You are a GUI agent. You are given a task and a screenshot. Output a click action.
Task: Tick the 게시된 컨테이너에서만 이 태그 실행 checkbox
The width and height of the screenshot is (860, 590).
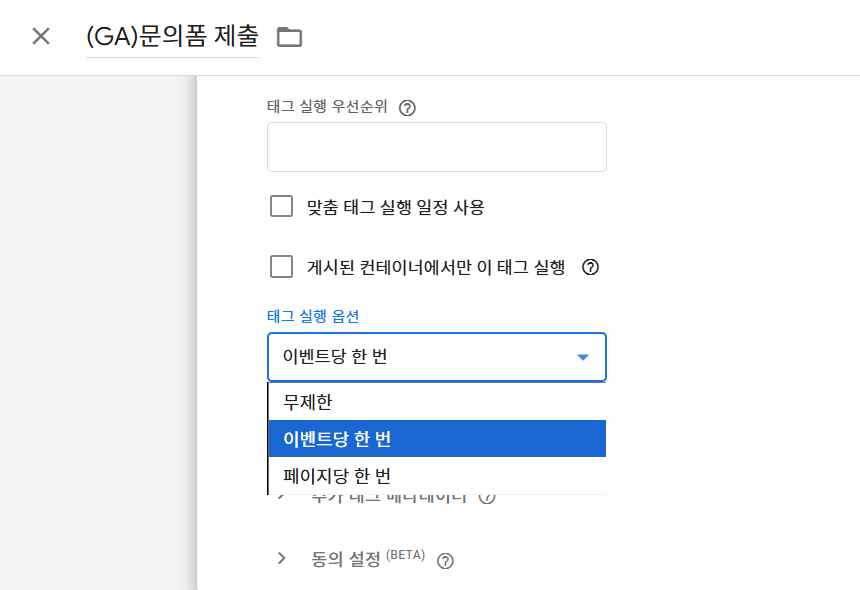click(x=281, y=267)
